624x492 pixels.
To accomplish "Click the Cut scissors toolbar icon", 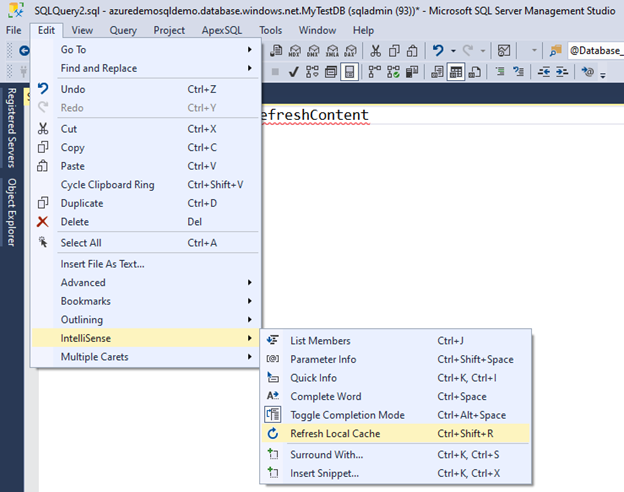I will coord(375,51).
